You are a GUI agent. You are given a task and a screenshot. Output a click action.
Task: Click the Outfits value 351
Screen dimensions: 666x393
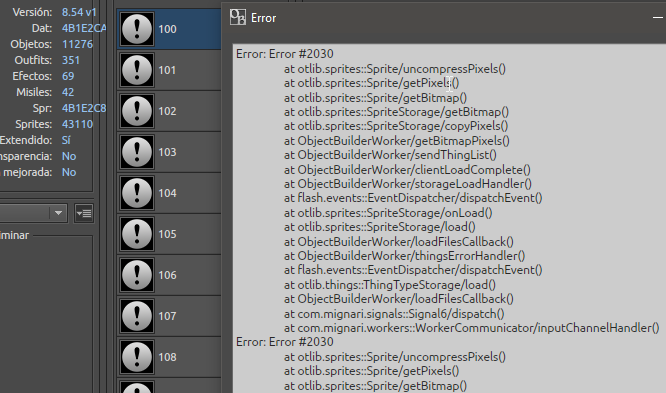(71, 60)
